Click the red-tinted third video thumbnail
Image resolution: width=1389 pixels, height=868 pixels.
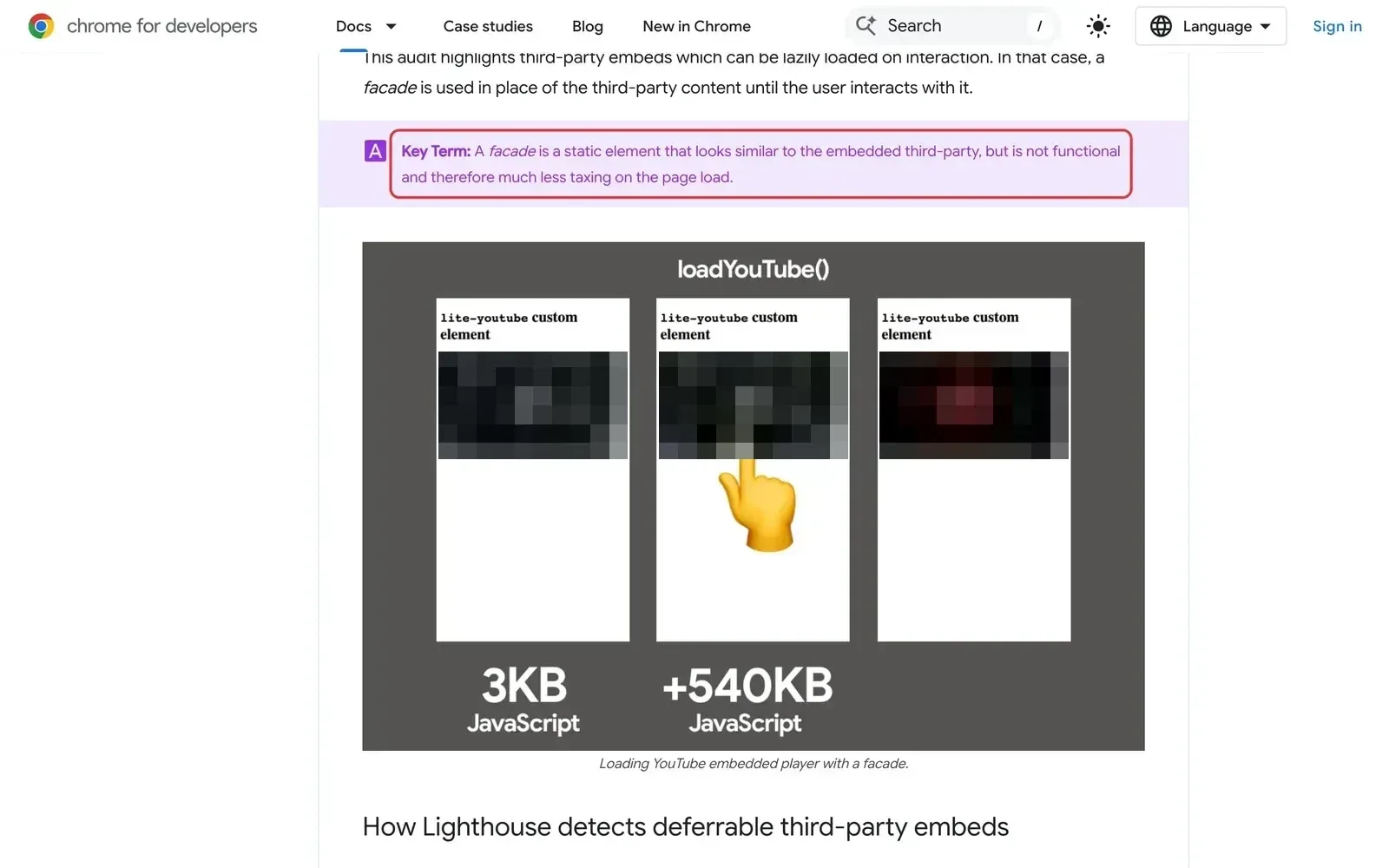click(974, 404)
